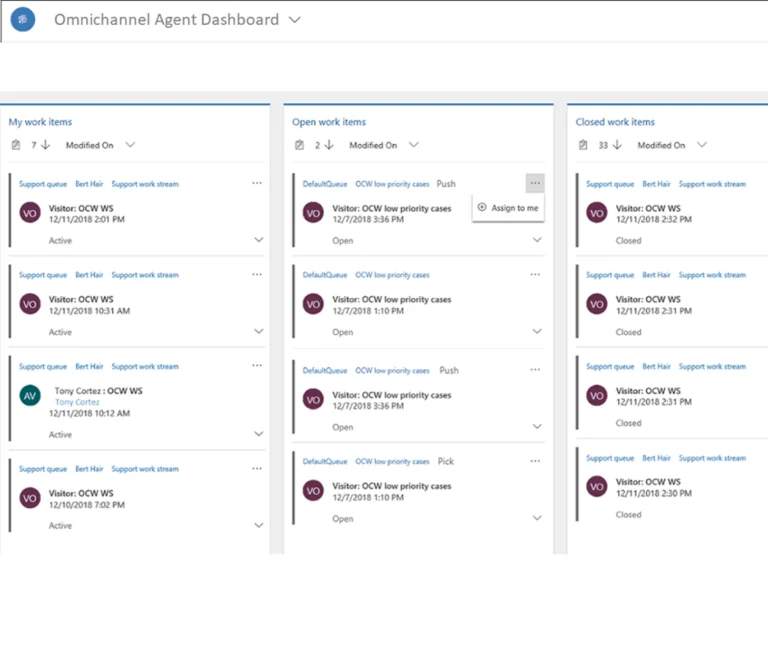Open Modified On dropdown in Open work items

pyautogui.click(x=413, y=145)
